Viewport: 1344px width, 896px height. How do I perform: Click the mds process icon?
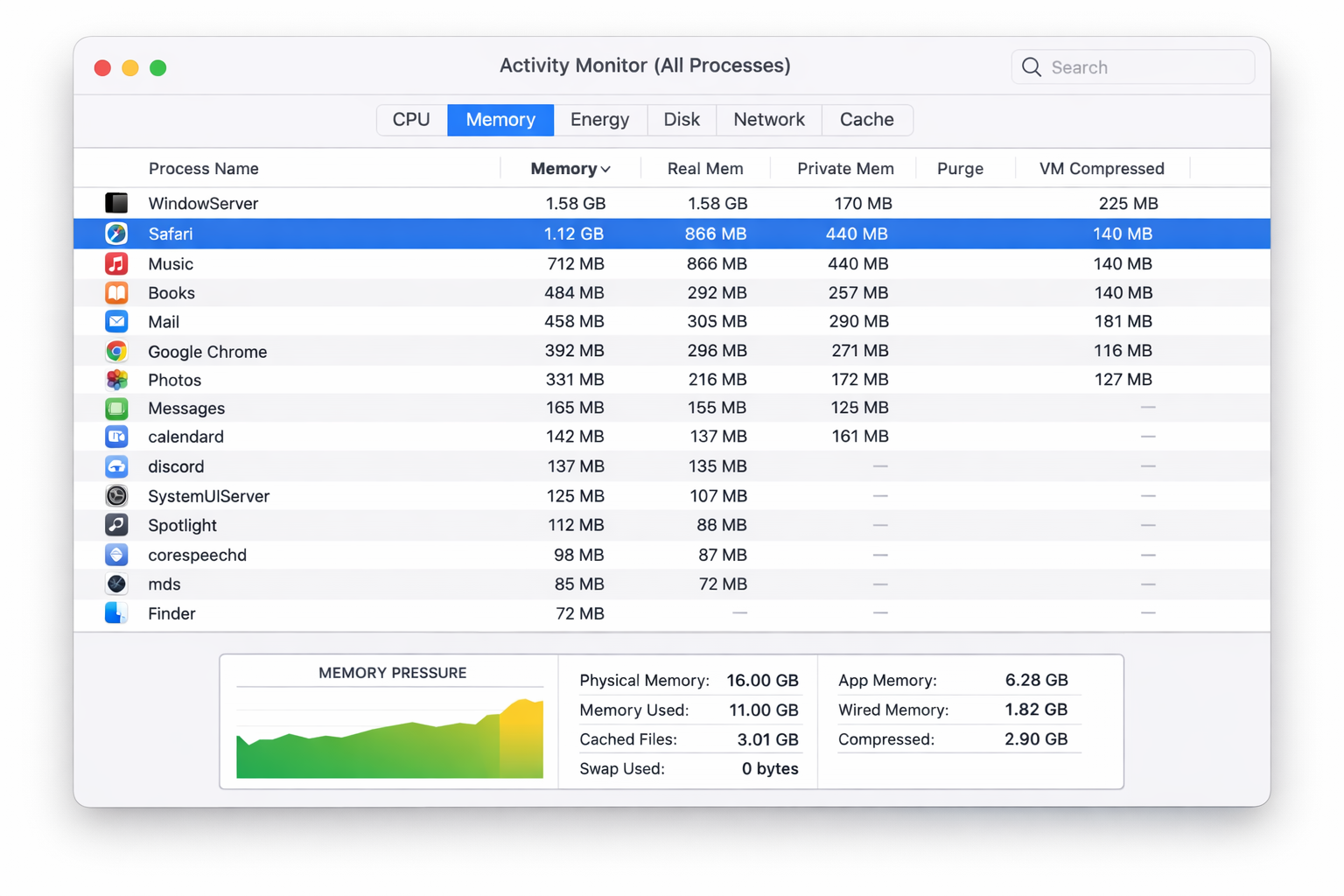[x=116, y=584]
